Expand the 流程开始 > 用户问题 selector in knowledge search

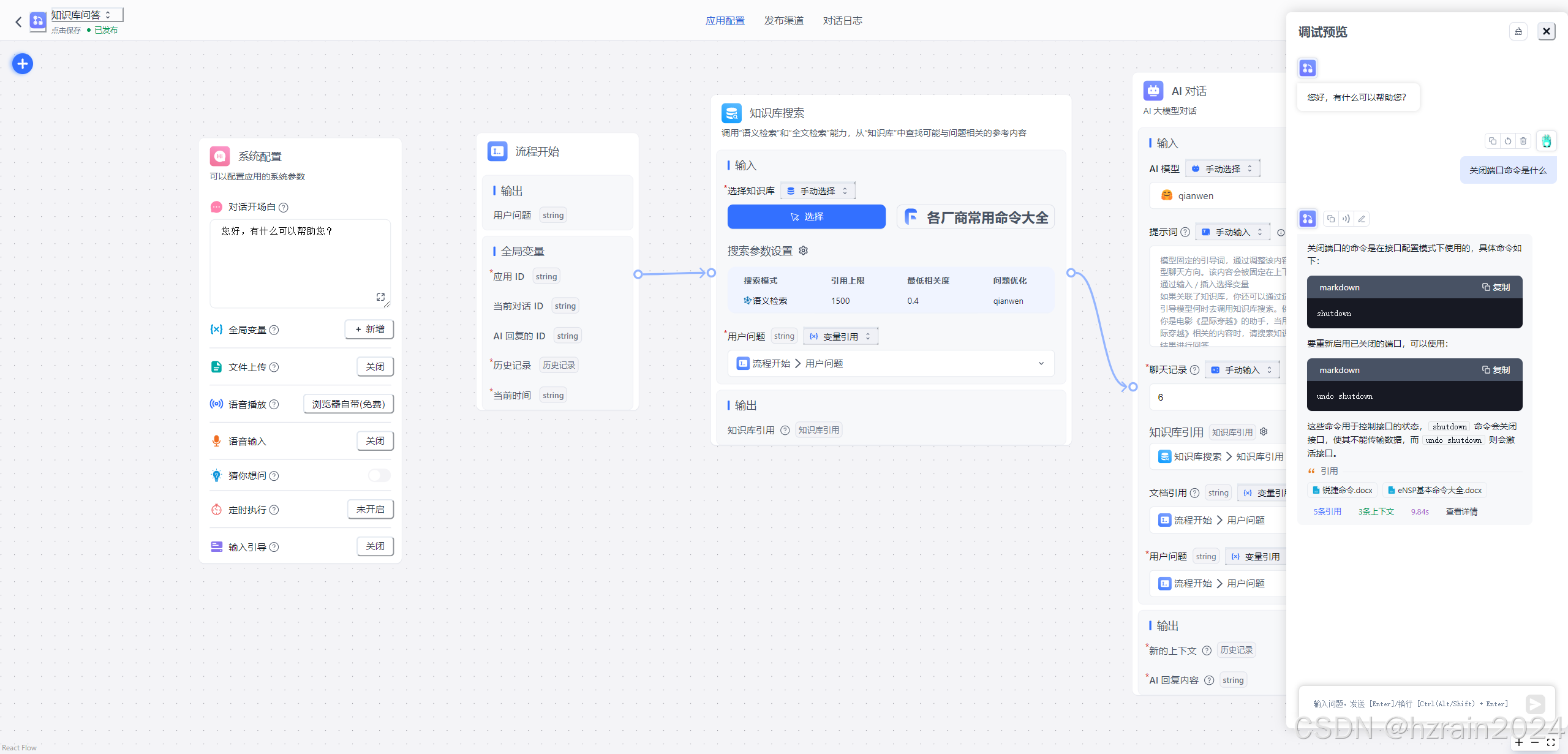(891, 364)
